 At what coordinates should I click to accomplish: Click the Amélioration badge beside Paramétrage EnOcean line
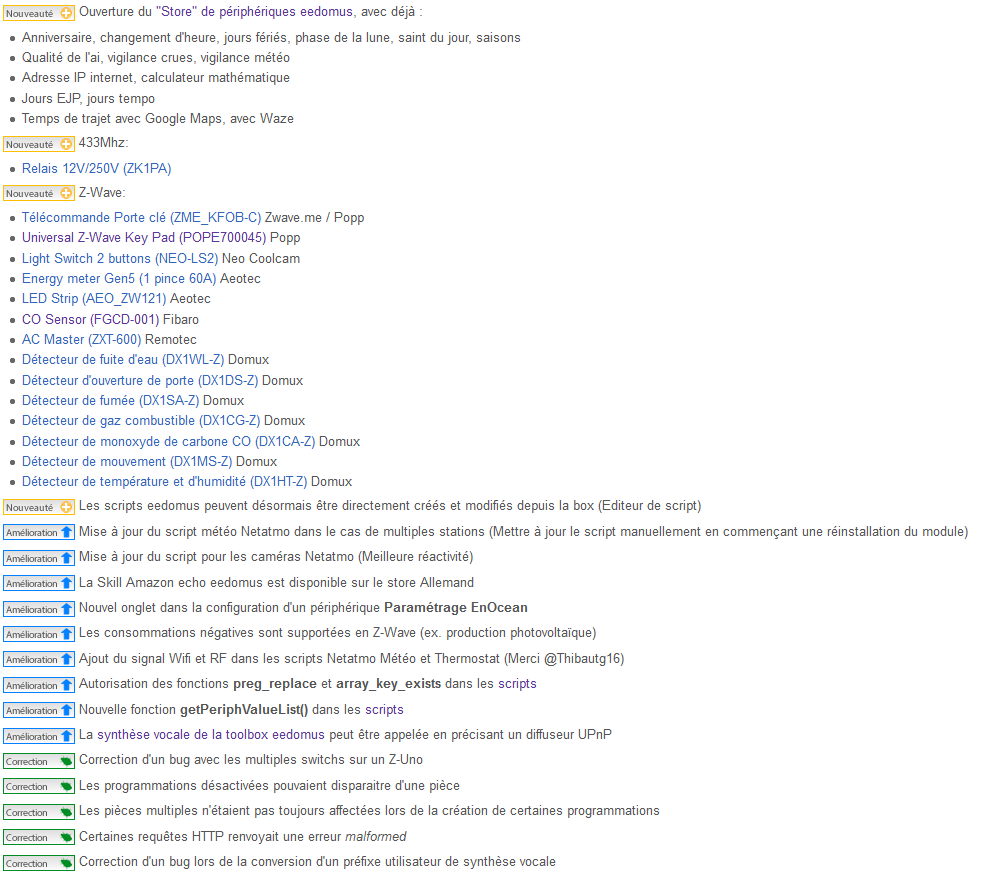(x=39, y=609)
